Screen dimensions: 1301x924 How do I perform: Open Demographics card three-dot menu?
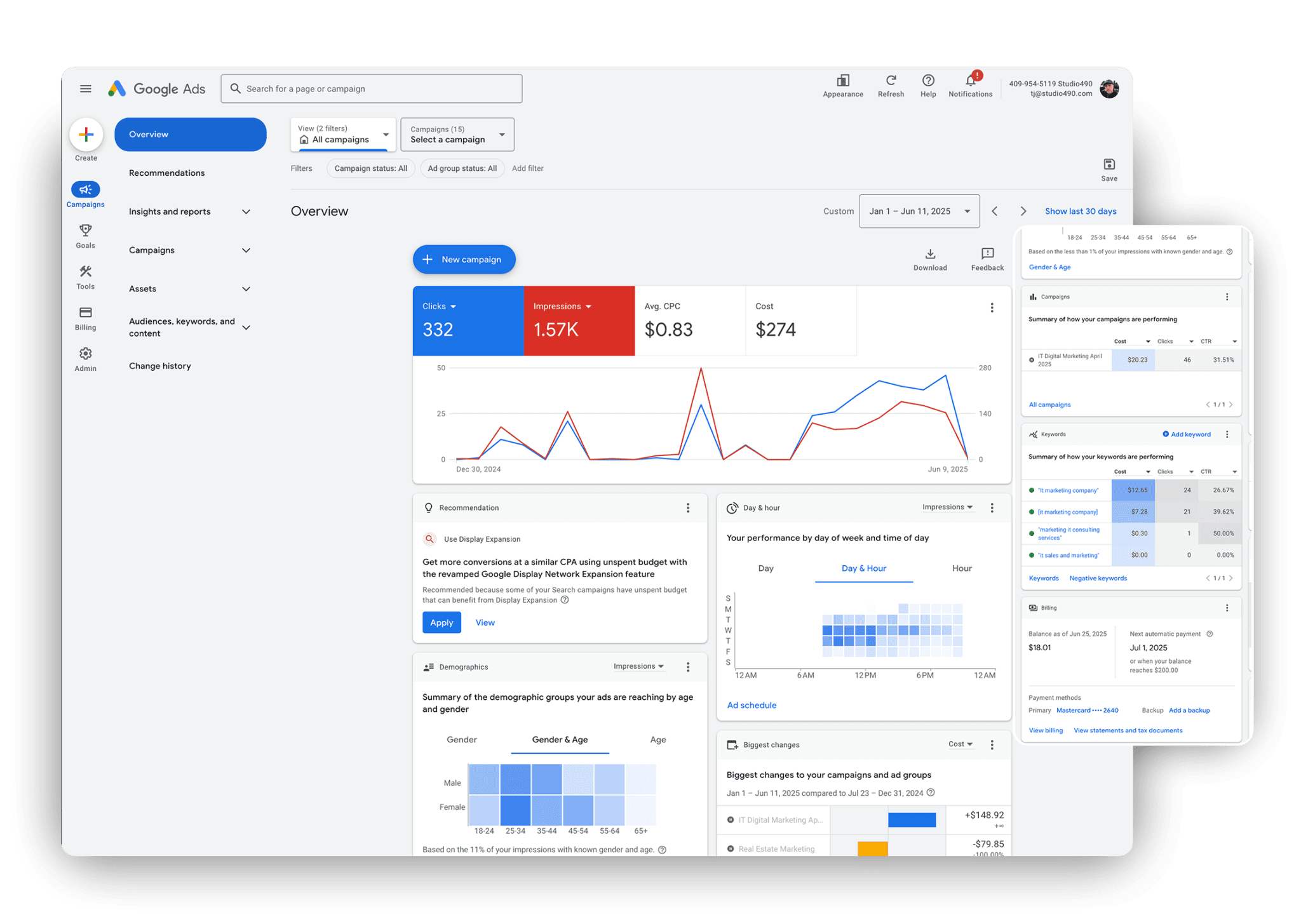pyautogui.click(x=687, y=667)
